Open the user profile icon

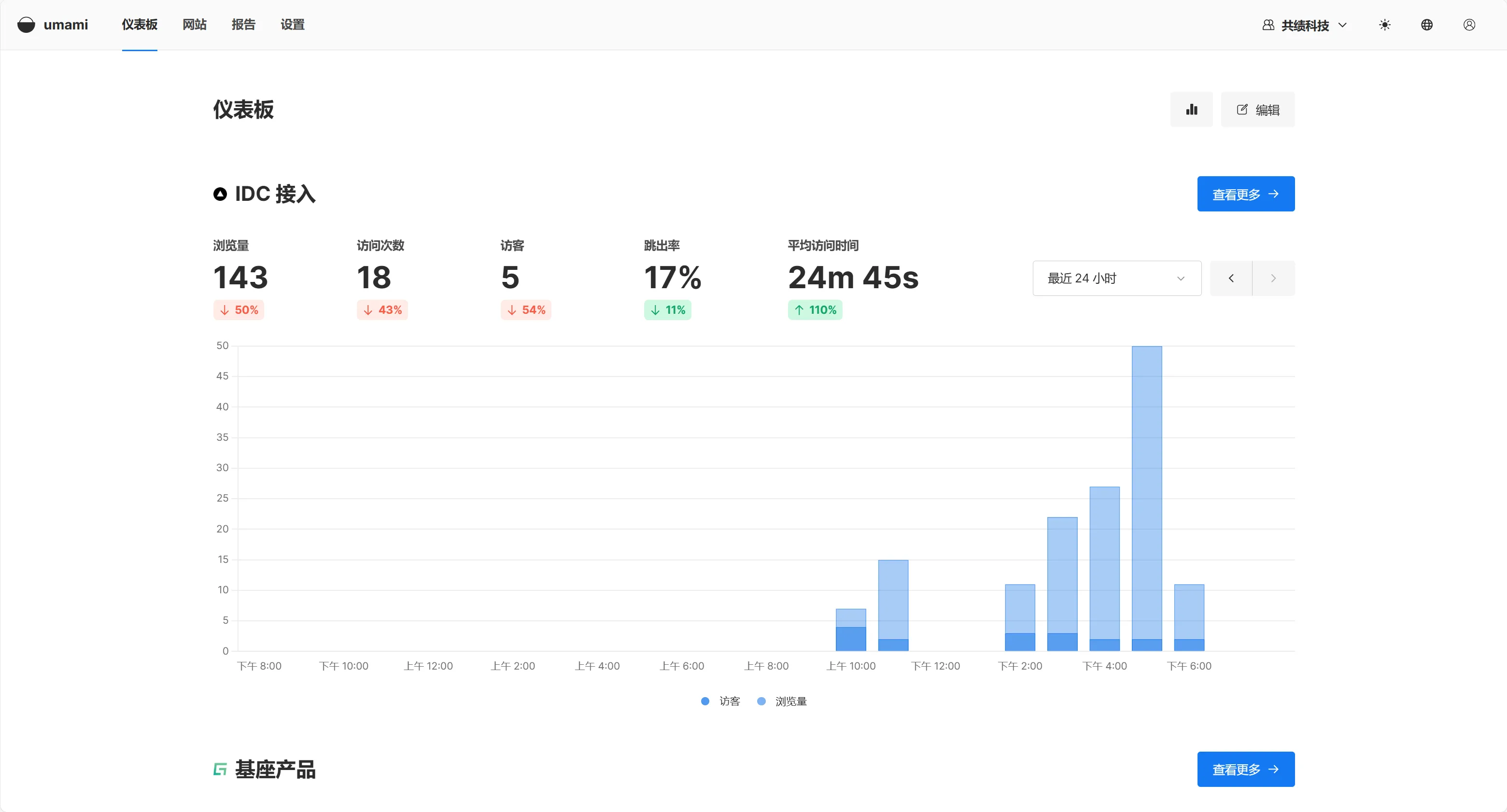[x=1469, y=25]
